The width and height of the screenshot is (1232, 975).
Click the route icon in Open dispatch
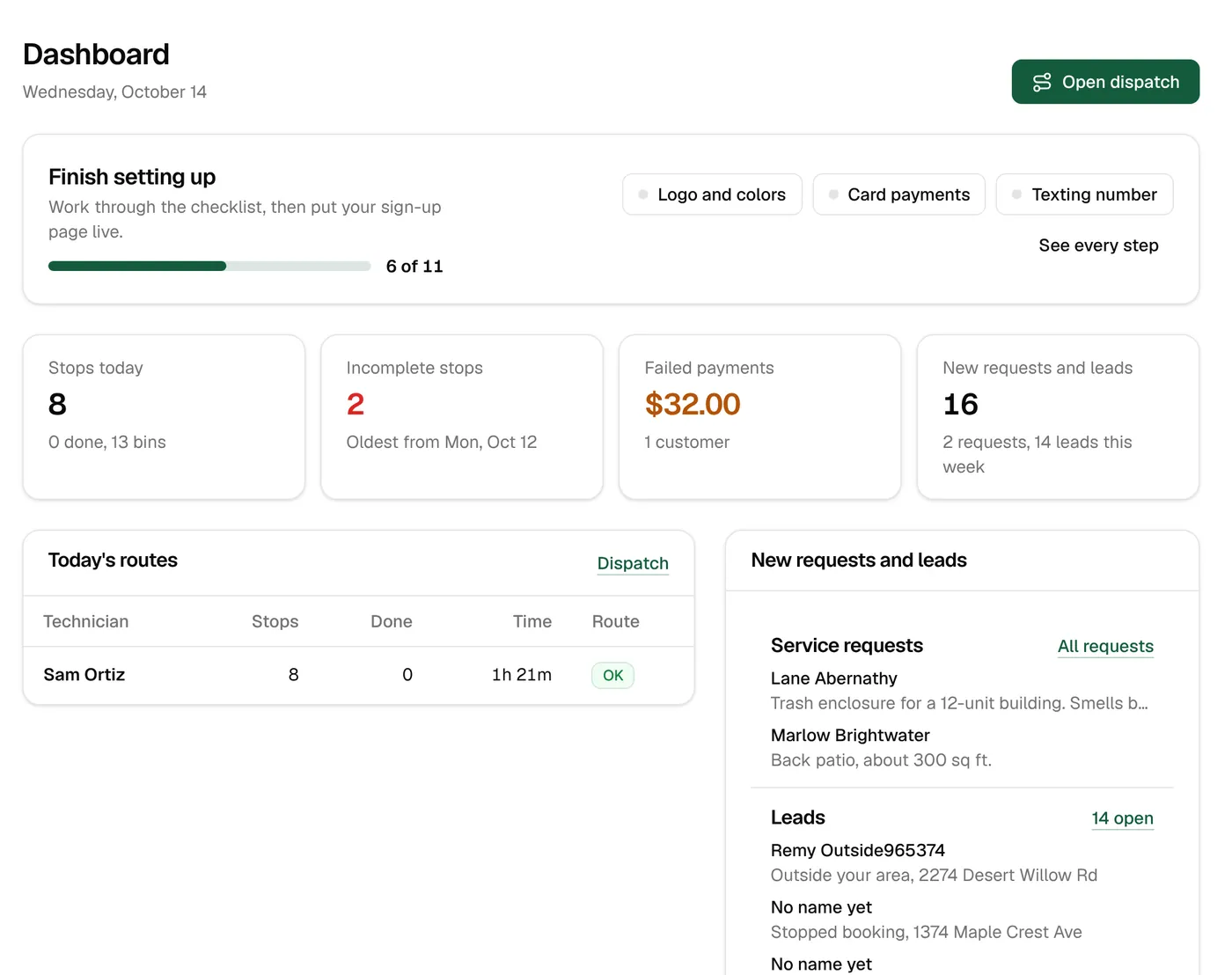point(1042,82)
